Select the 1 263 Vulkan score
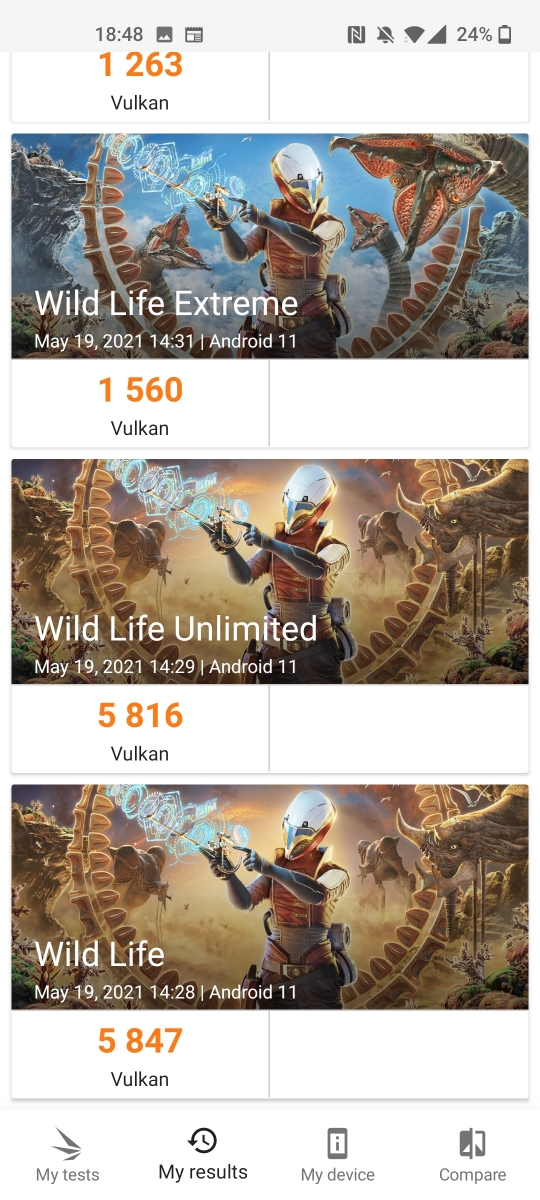Viewport: 540px width, 1200px height. 140,82
